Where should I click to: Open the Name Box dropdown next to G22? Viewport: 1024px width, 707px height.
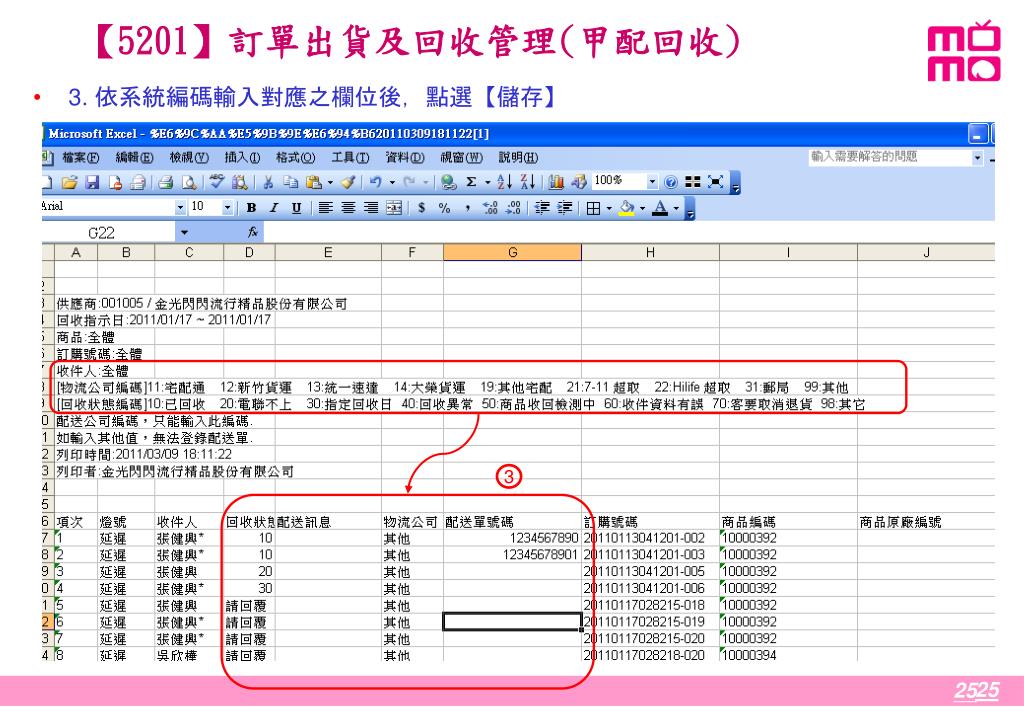[185, 232]
